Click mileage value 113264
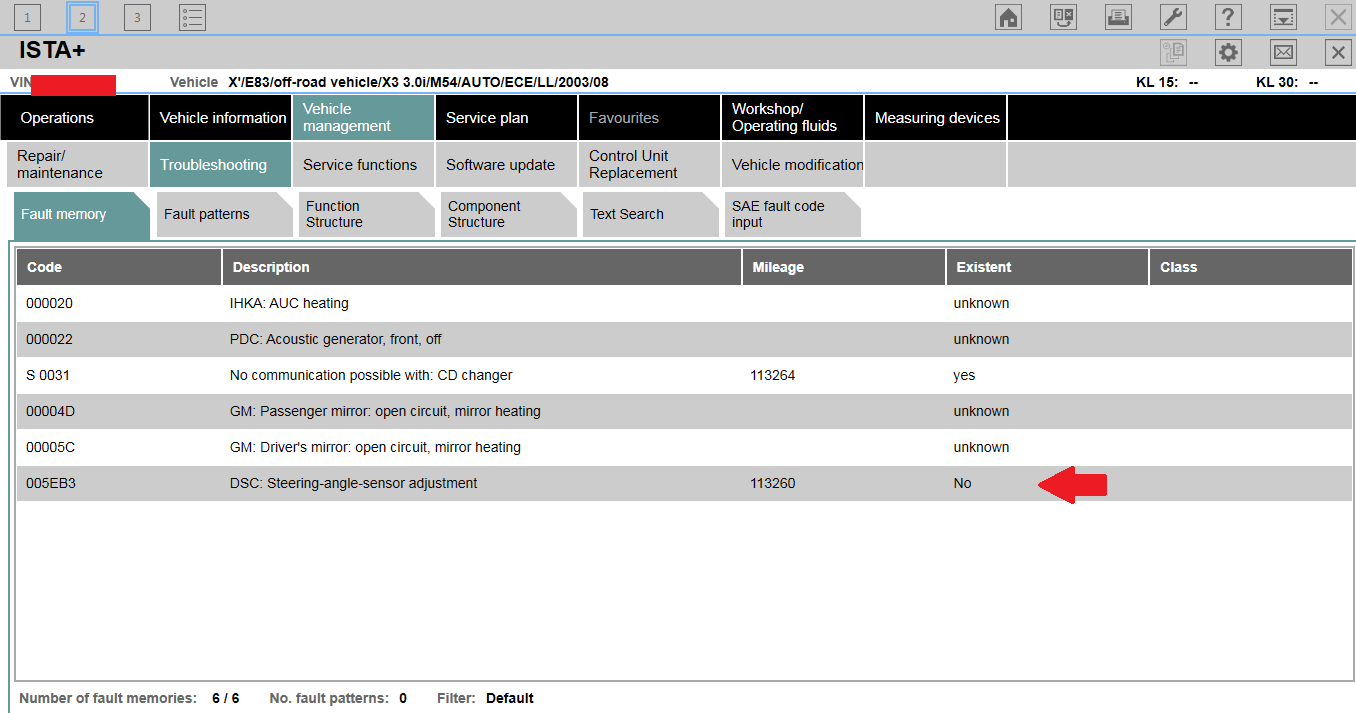 click(772, 375)
